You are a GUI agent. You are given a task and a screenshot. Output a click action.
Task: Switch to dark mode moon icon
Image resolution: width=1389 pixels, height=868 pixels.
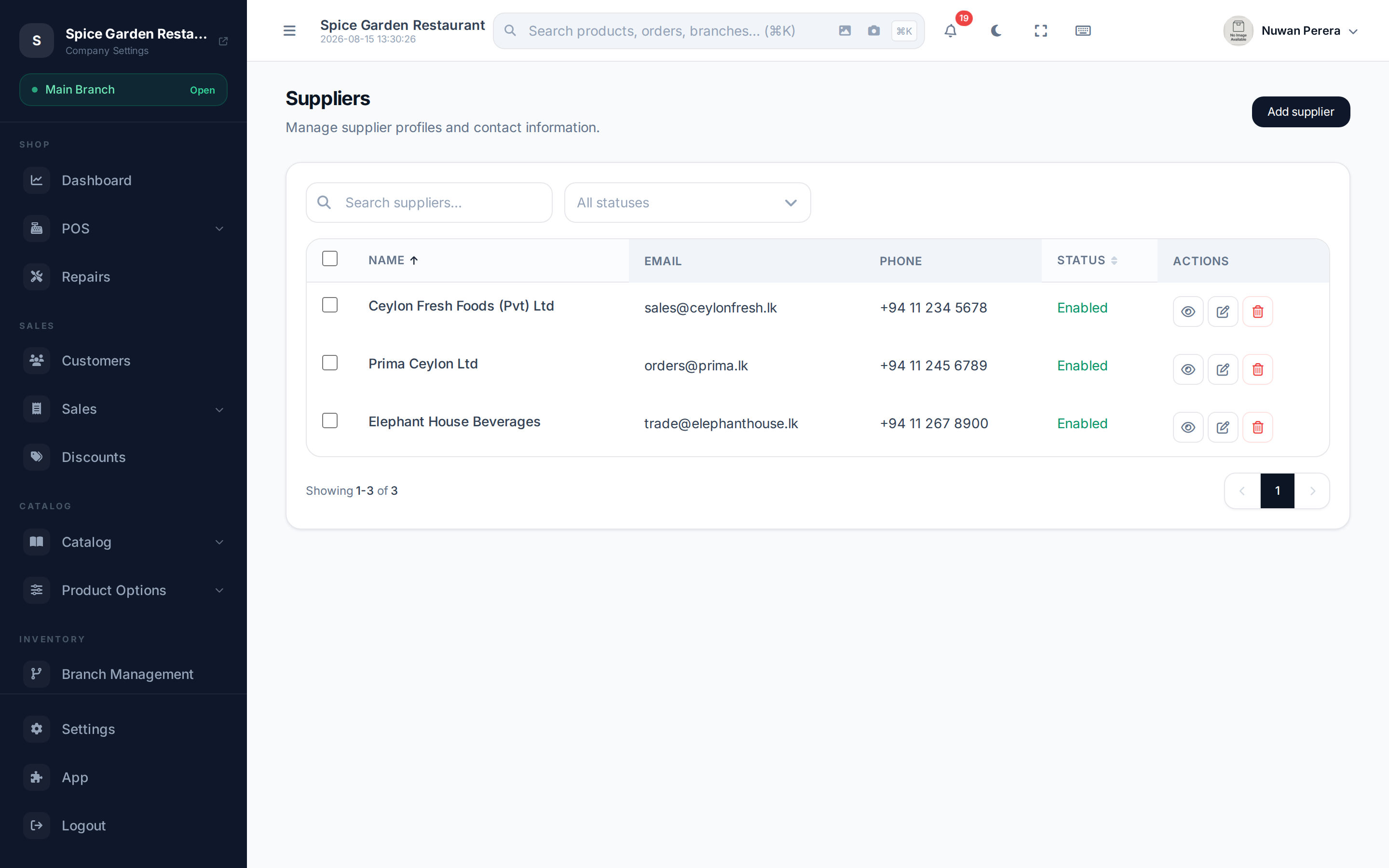996,31
